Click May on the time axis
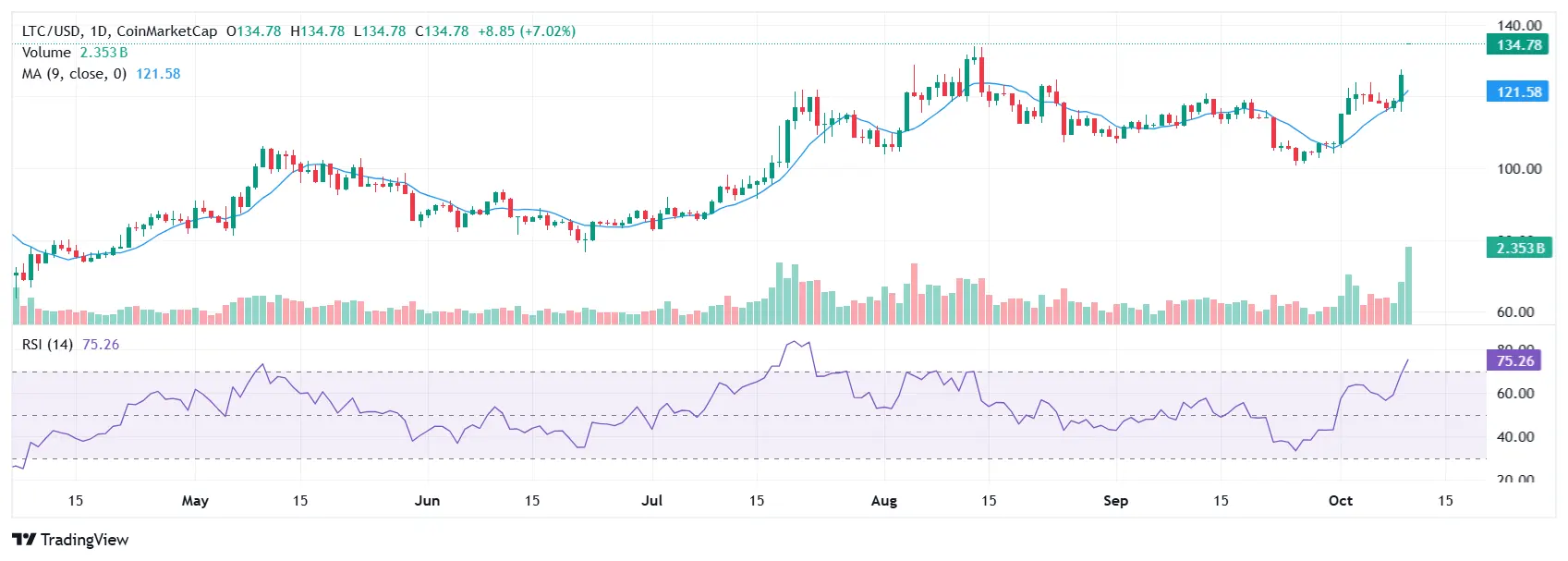 click(195, 501)
